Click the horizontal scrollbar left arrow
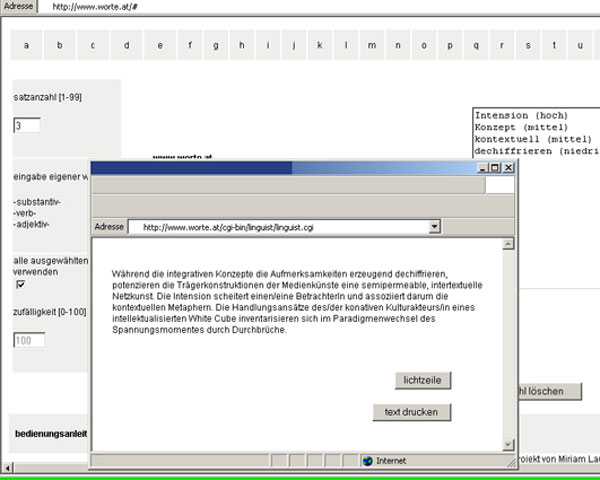The width and height of the screenshot is (600, 480). click(x=7, y=467)
